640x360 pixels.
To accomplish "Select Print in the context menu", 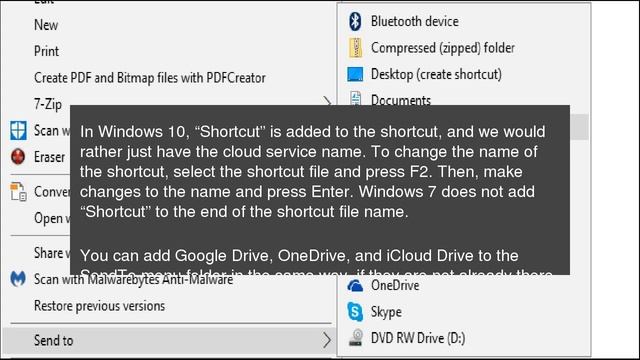I will tap(46, 51).
